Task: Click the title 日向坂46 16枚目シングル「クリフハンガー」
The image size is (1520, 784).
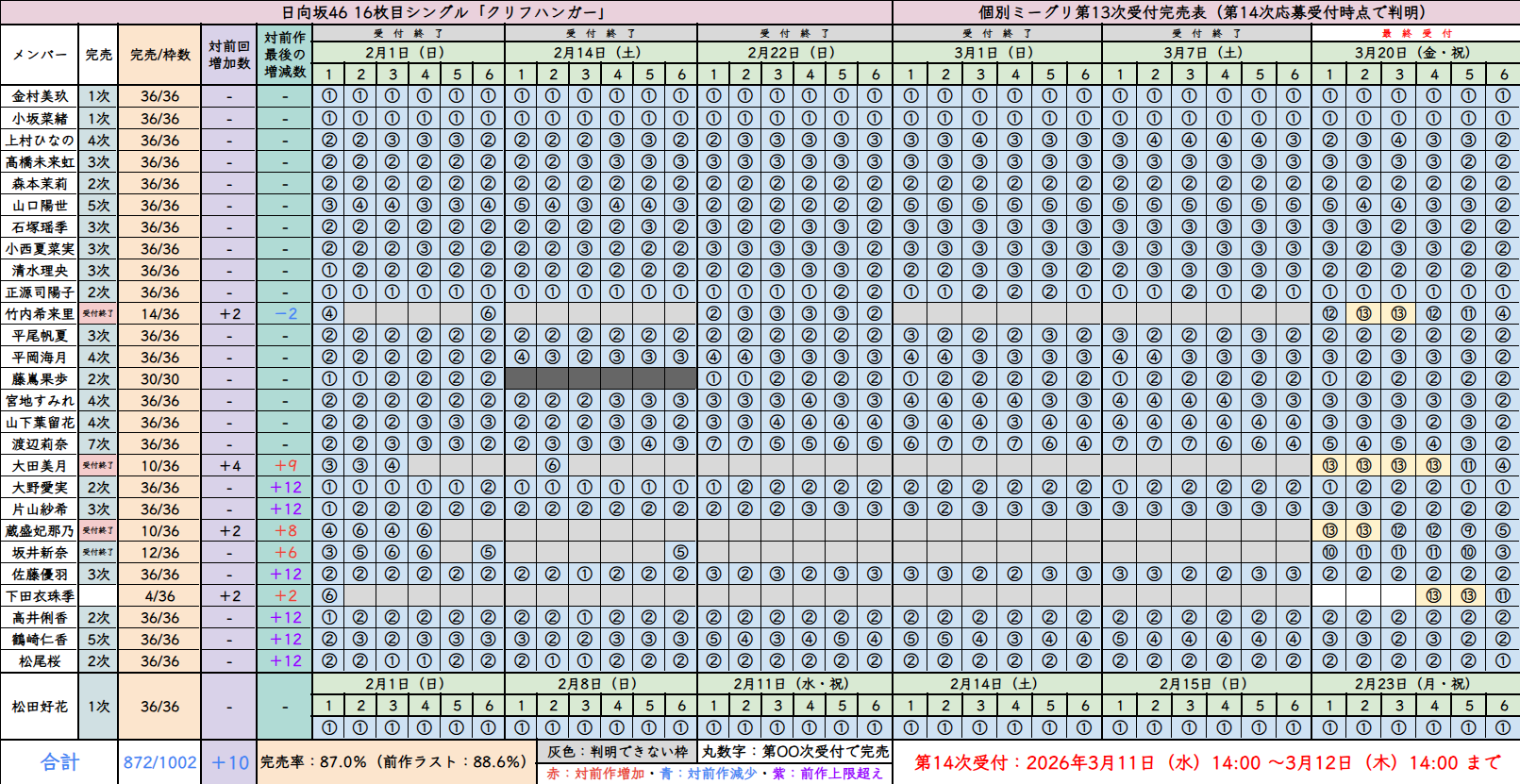Action: pos(443,12)
